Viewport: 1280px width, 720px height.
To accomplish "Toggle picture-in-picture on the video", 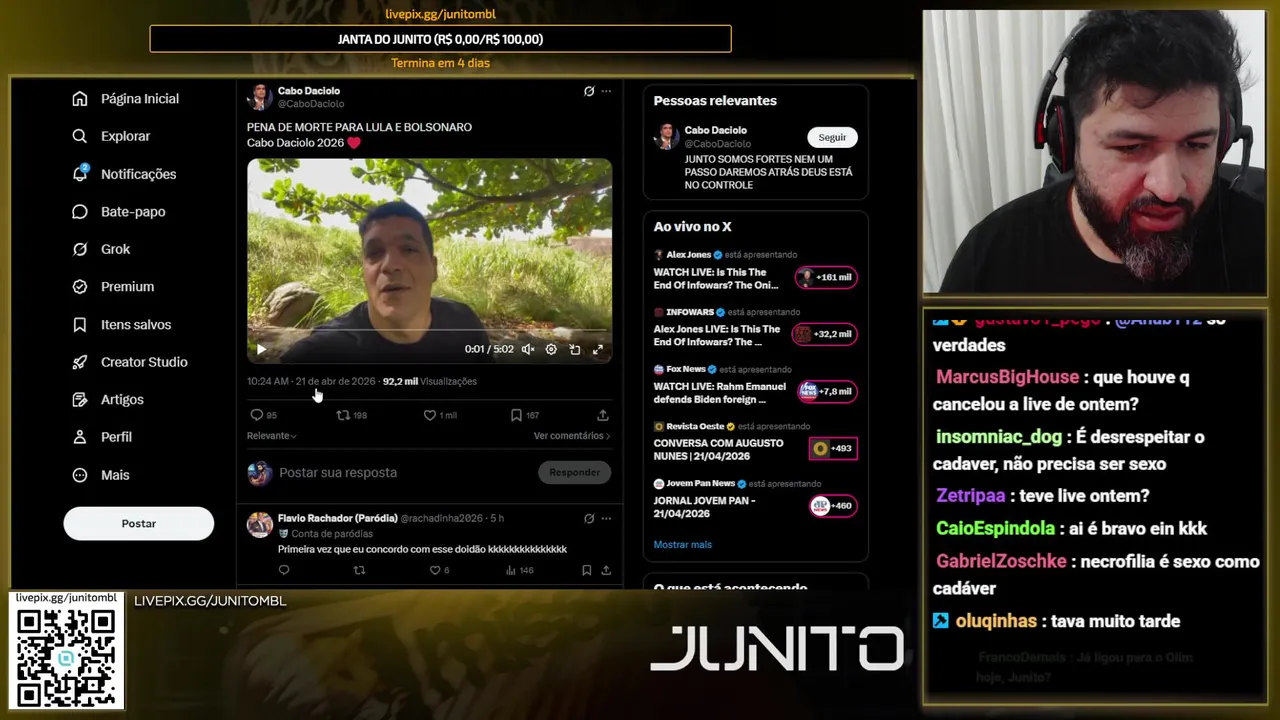I will (x=575, y=349).
